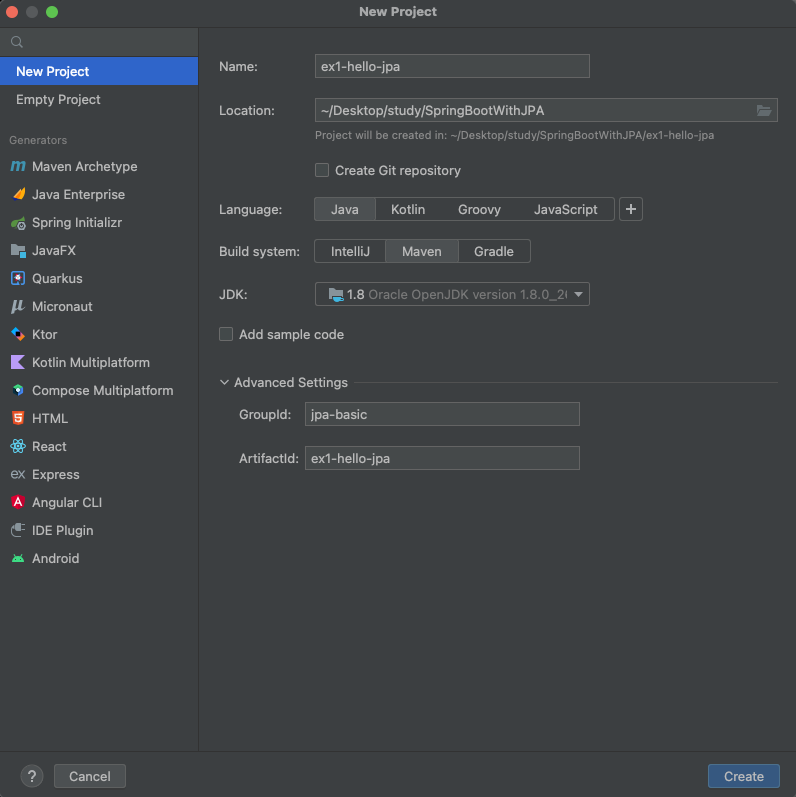Click the Micronaut mu icon
Screen dimensions: 796x797
[18, 306]
